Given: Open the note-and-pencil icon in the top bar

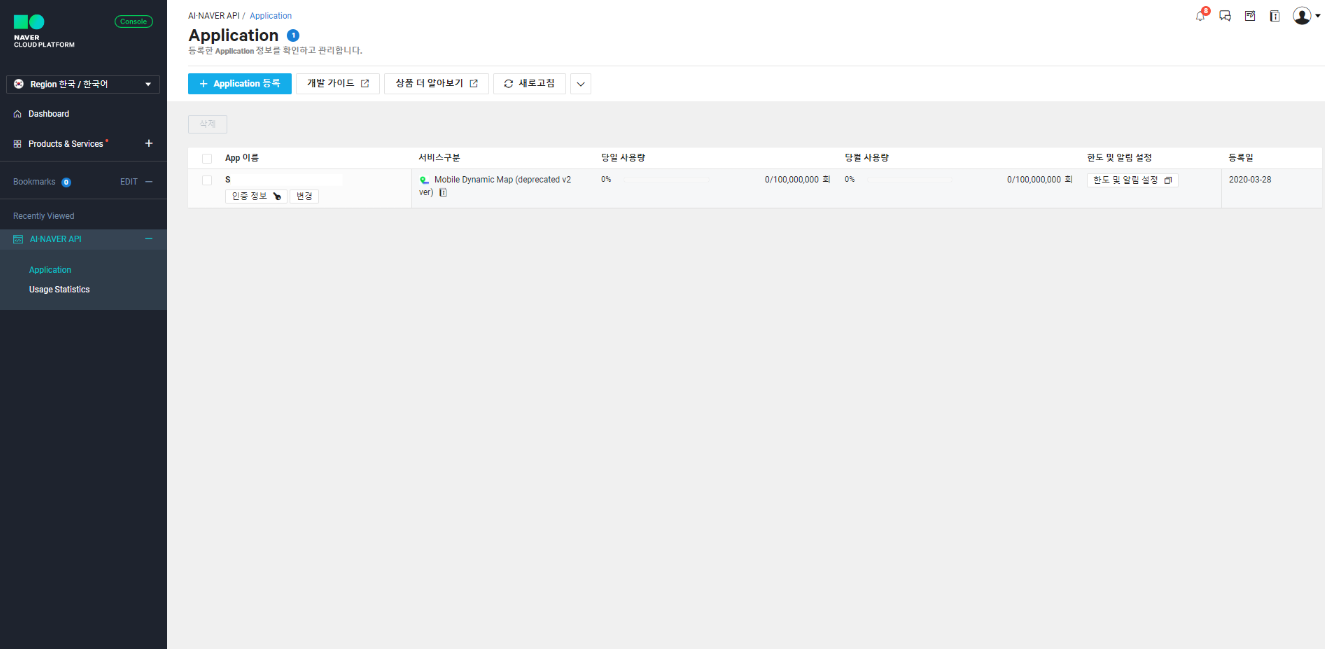Looking at the screenshot, I should (1250, 16).
